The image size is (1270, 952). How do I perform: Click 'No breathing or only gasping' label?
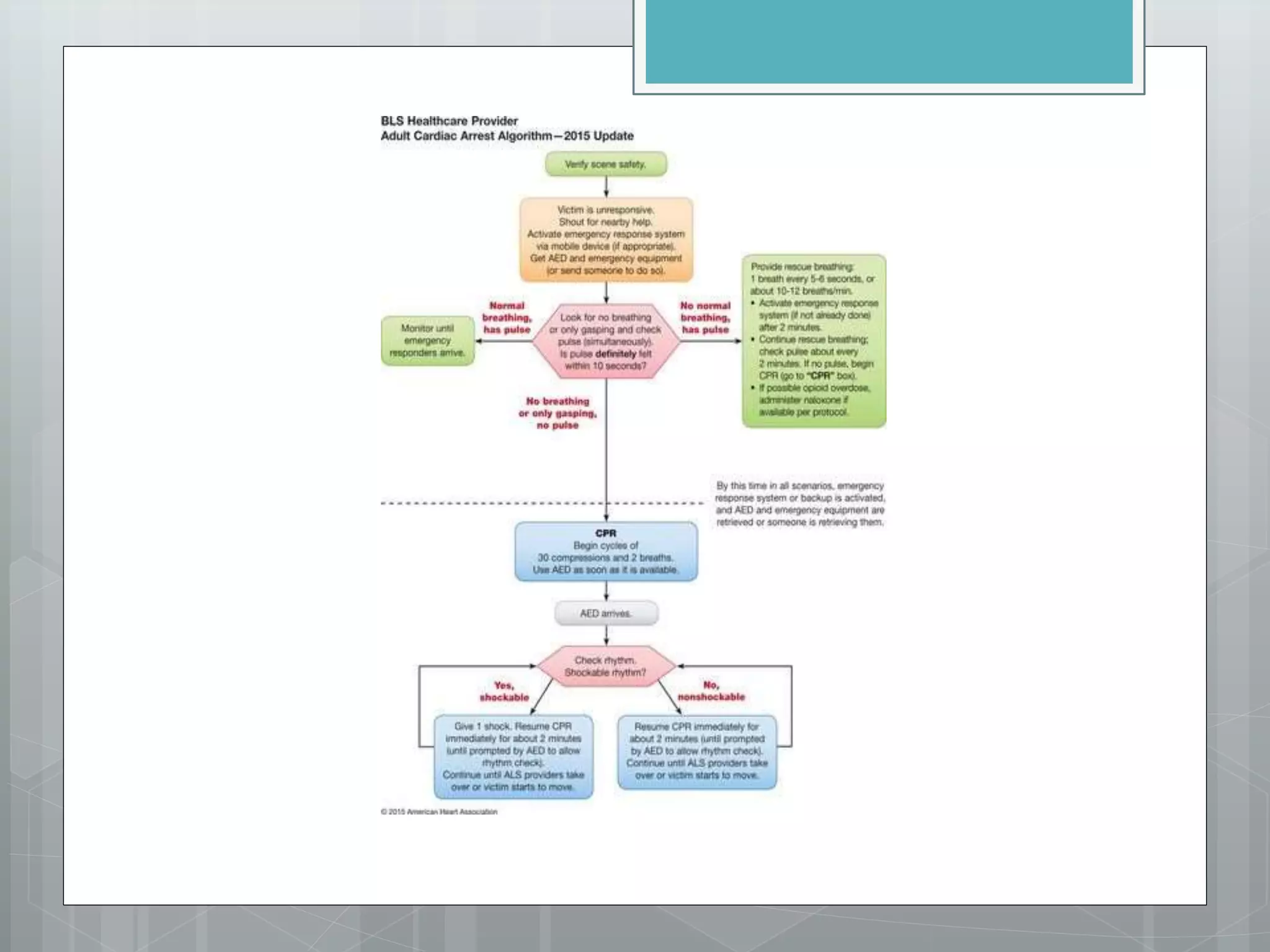(x=557, y=413)
